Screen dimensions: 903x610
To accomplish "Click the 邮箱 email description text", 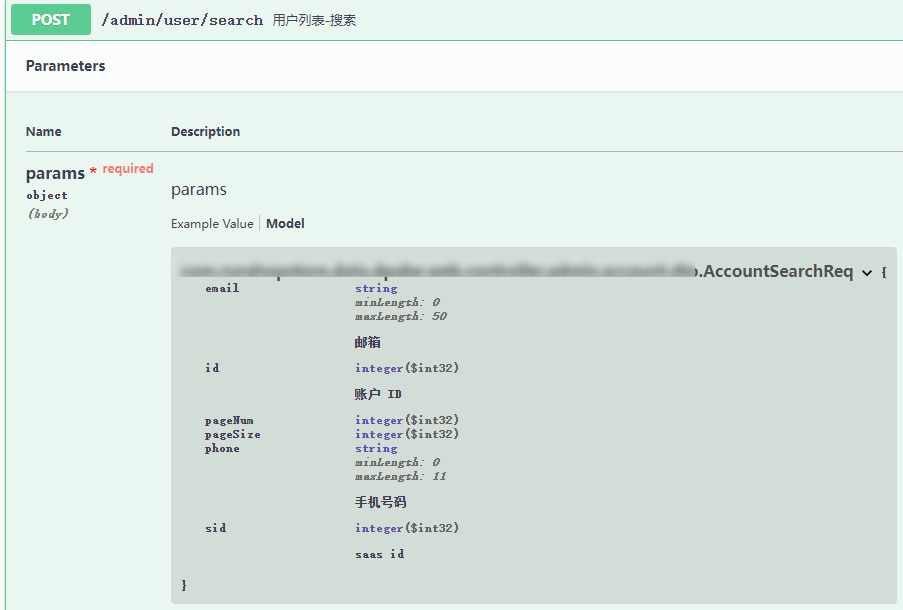I will [367, 342].
